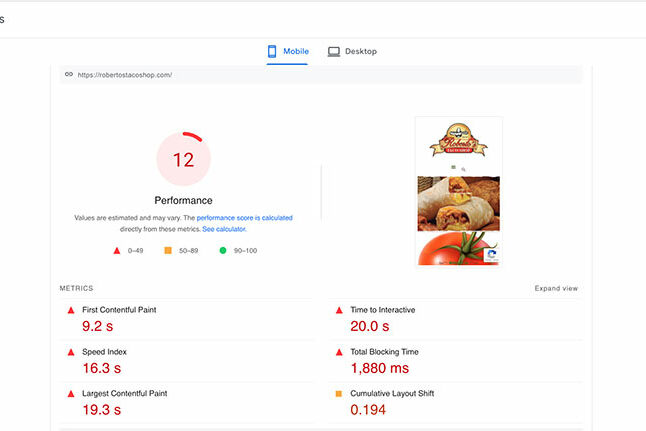Viewport: 646px width, 431px height.
Task: Click the phone icon in the Mobile tab
Action: point(272,51)
